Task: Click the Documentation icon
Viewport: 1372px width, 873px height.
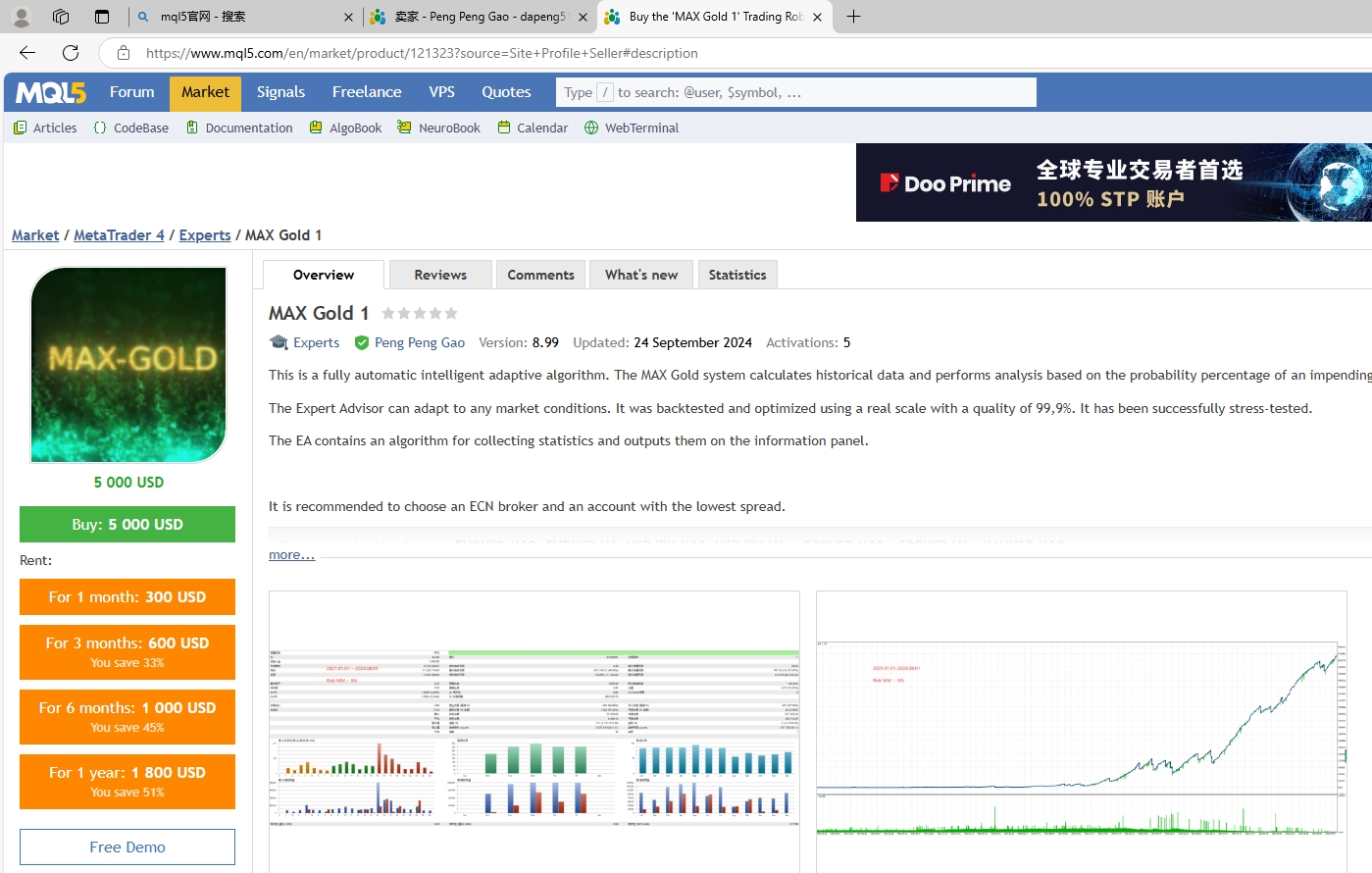Action: [x=192, y=128]
